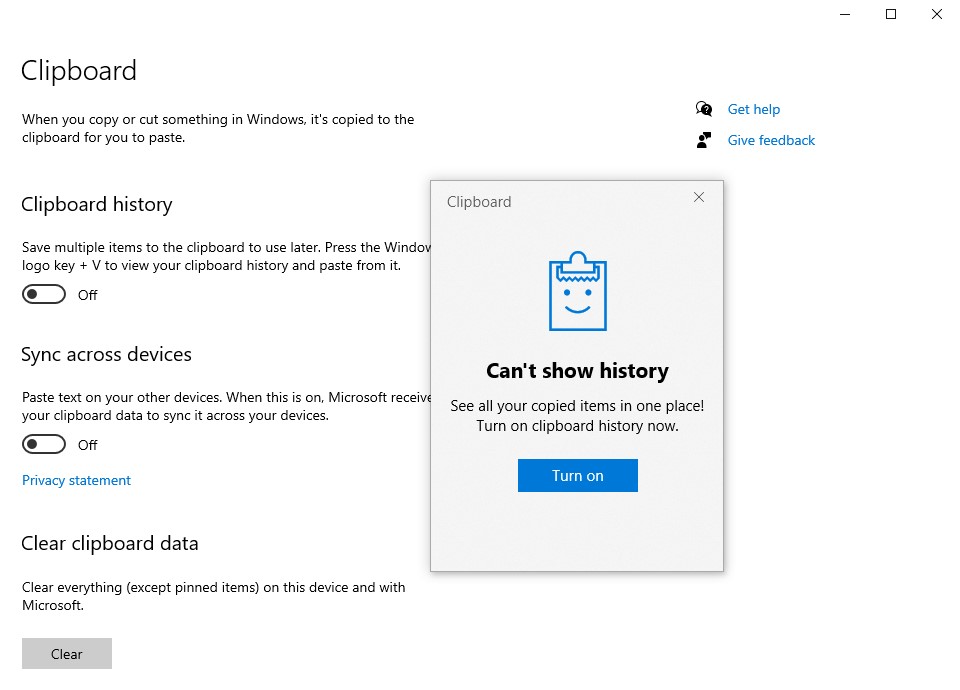
Task: Turn on Sync across devices toggle
Action: point(44,444)
